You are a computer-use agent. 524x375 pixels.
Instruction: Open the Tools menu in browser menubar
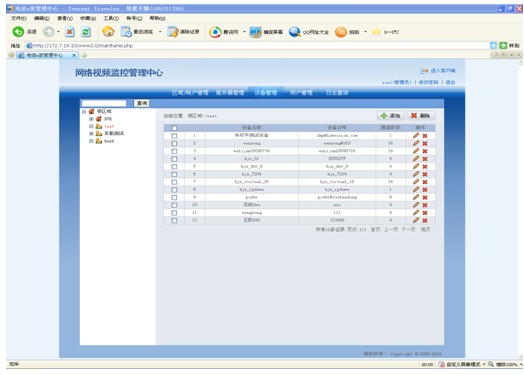click(x=111, y=18)
